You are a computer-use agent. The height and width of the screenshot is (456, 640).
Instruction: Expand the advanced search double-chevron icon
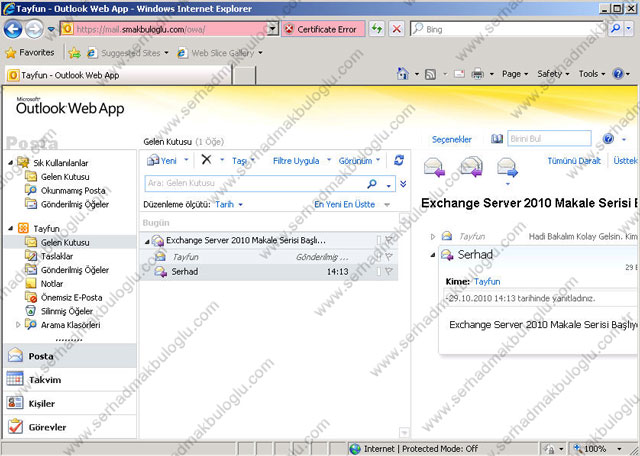pos(403,184)
